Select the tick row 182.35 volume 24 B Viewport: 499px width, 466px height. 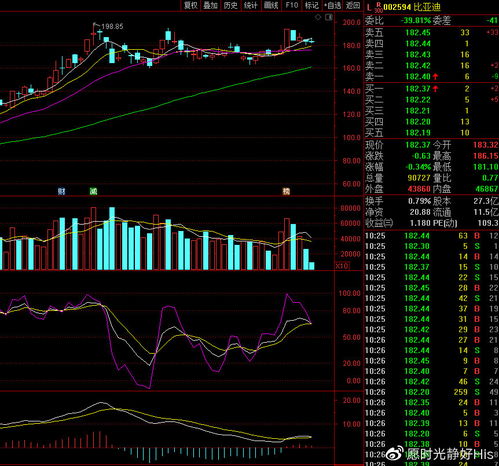[431, 403]
